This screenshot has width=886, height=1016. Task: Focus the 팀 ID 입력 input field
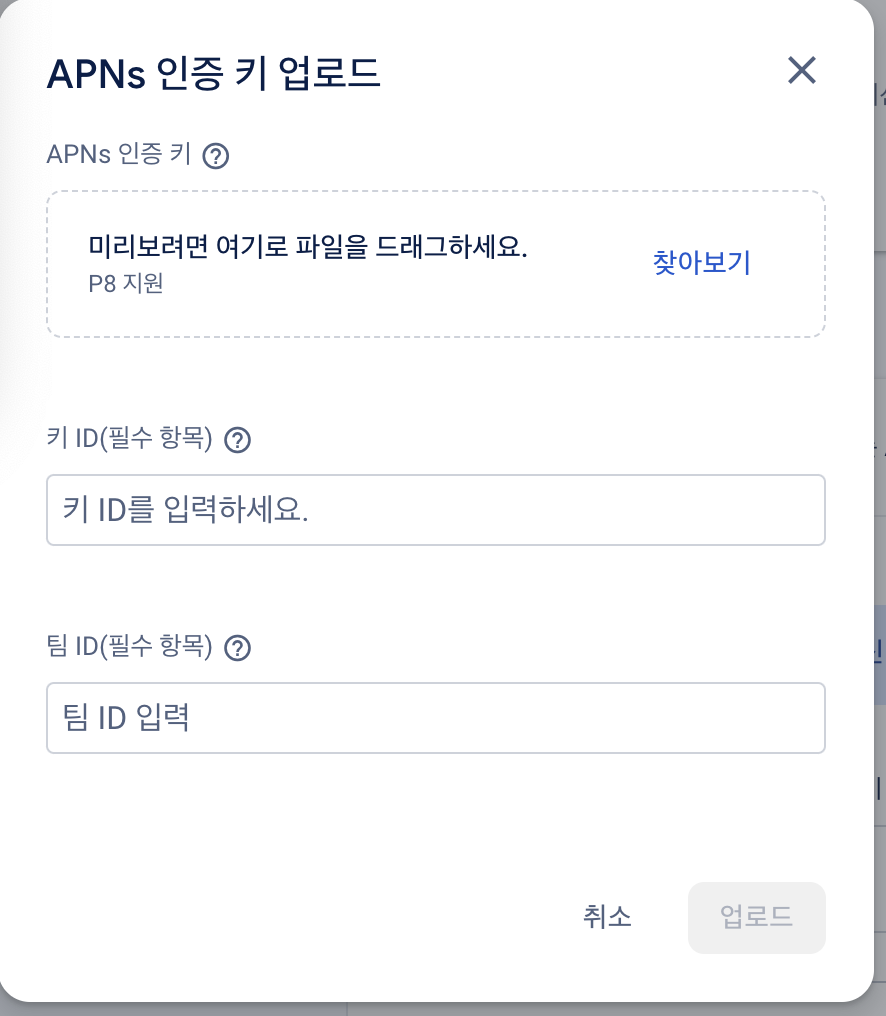coord(436,718)
